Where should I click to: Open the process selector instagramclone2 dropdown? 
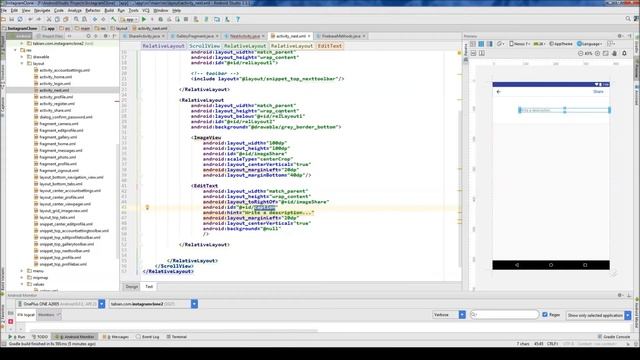click(x=153, y=304)
